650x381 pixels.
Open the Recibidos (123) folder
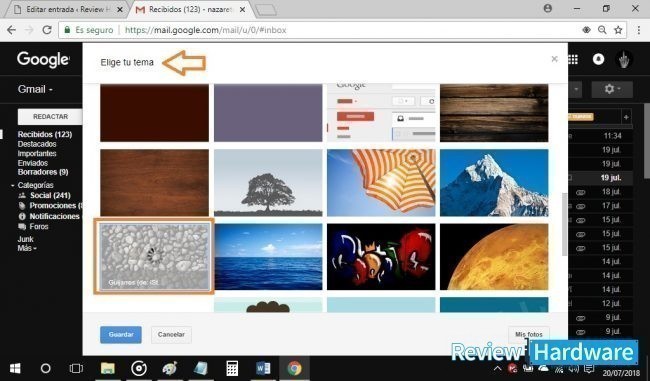click(45, 134)
